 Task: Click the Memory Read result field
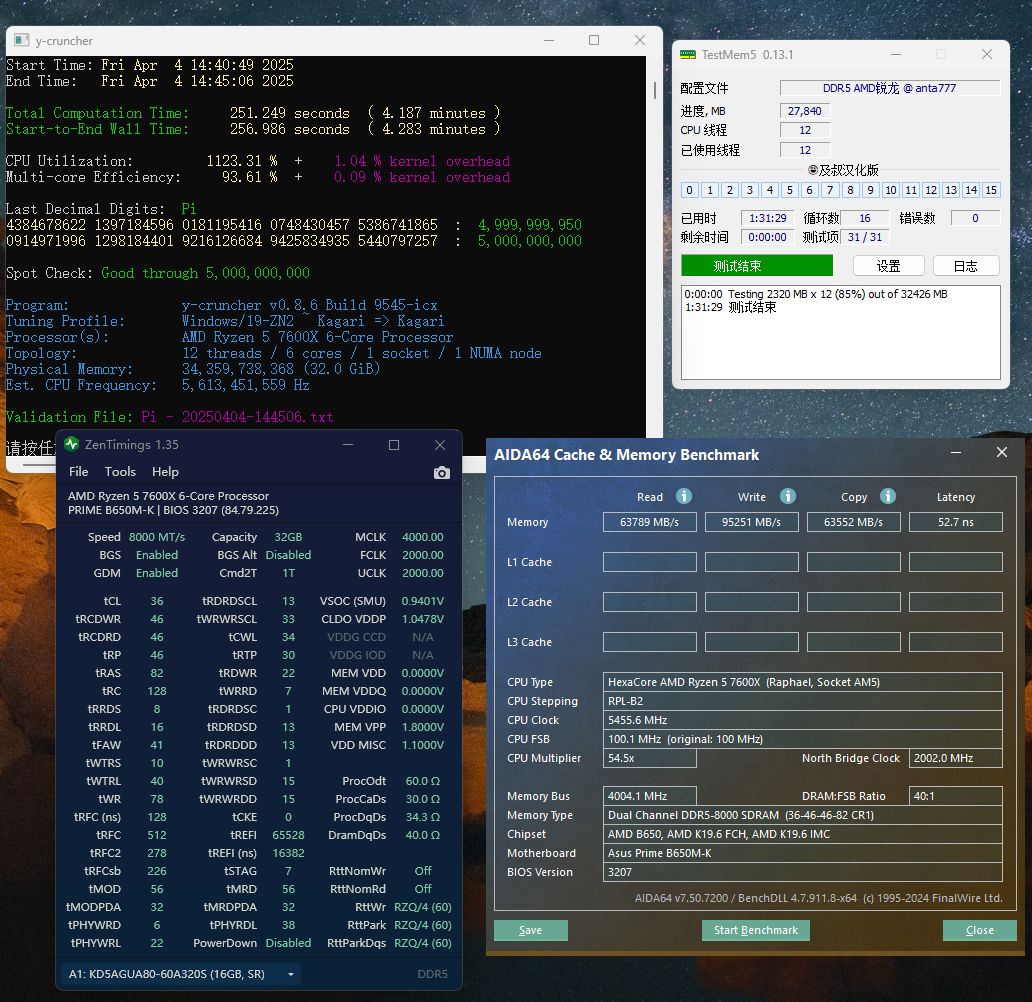tap(650, 522)
